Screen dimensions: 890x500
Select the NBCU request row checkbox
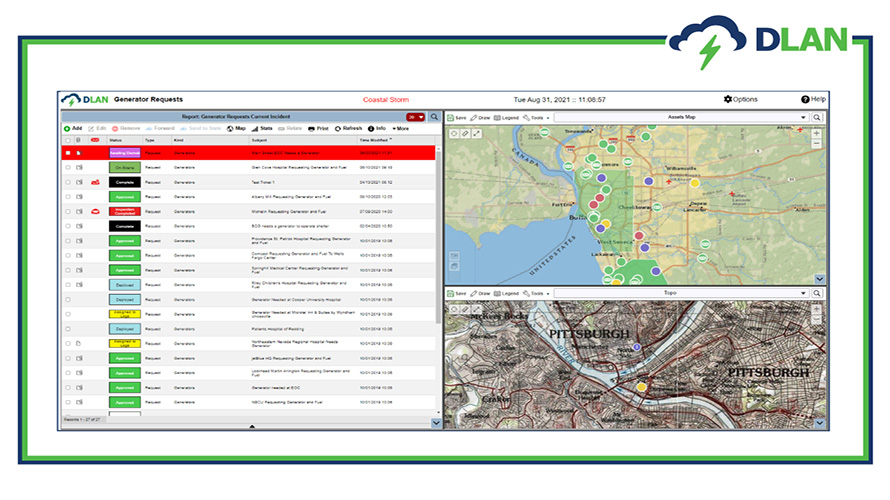click(x=68, y=402)
